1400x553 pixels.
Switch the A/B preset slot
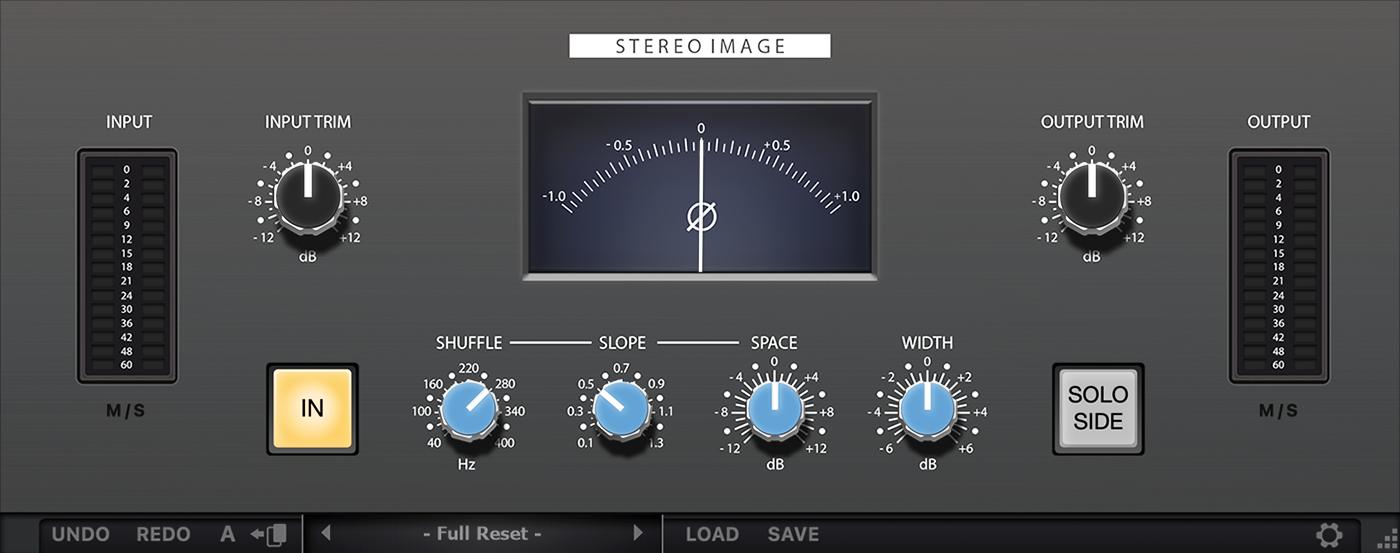[228, 534]
